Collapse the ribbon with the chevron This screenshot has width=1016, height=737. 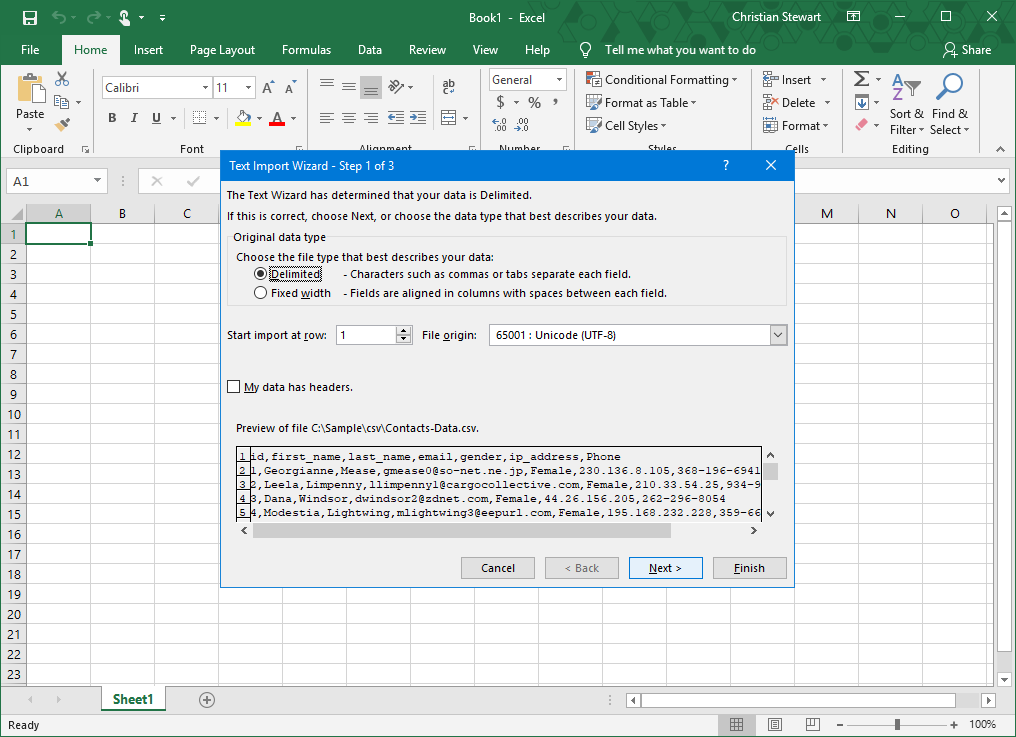[x=1000, y=149]
